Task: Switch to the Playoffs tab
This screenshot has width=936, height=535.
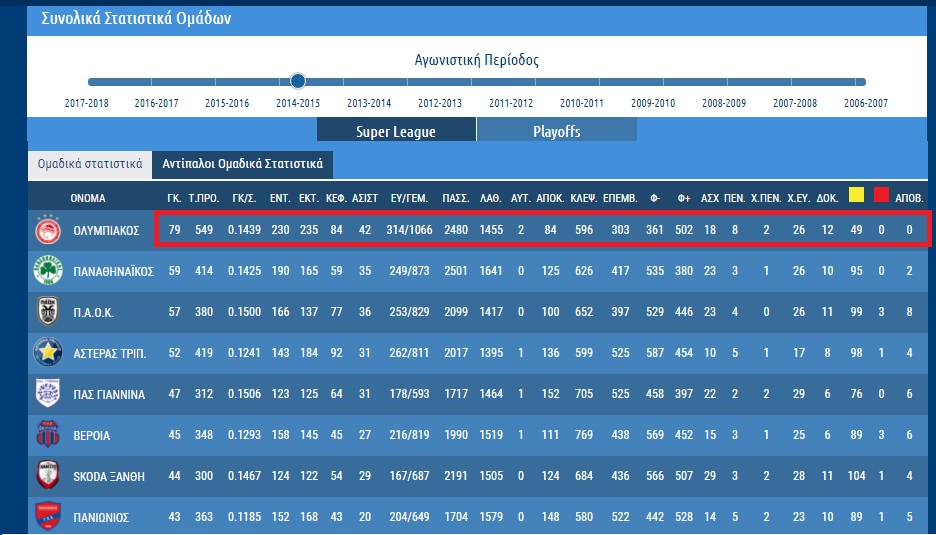Action: click(557, 130)
